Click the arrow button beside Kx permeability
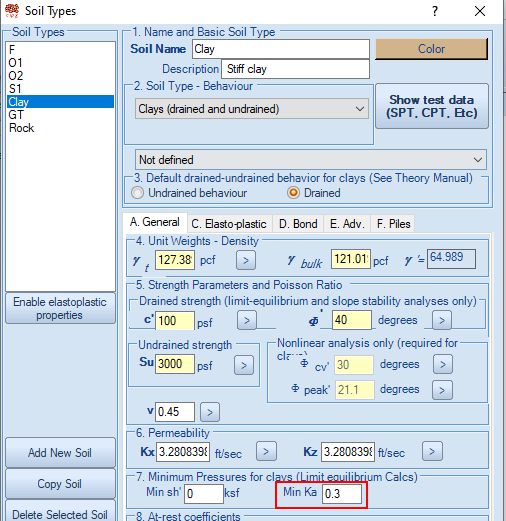The image size is (506, 521). coord(266,451)
